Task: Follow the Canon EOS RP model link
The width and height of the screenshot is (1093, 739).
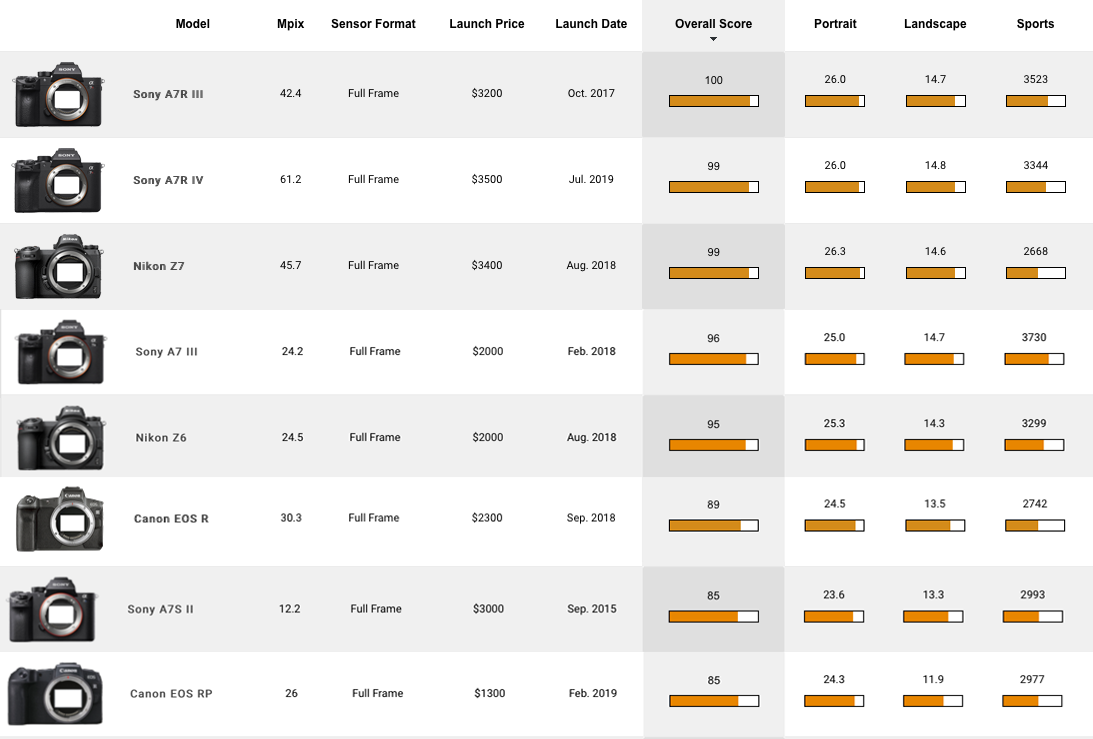Action: tap(171, 694)
